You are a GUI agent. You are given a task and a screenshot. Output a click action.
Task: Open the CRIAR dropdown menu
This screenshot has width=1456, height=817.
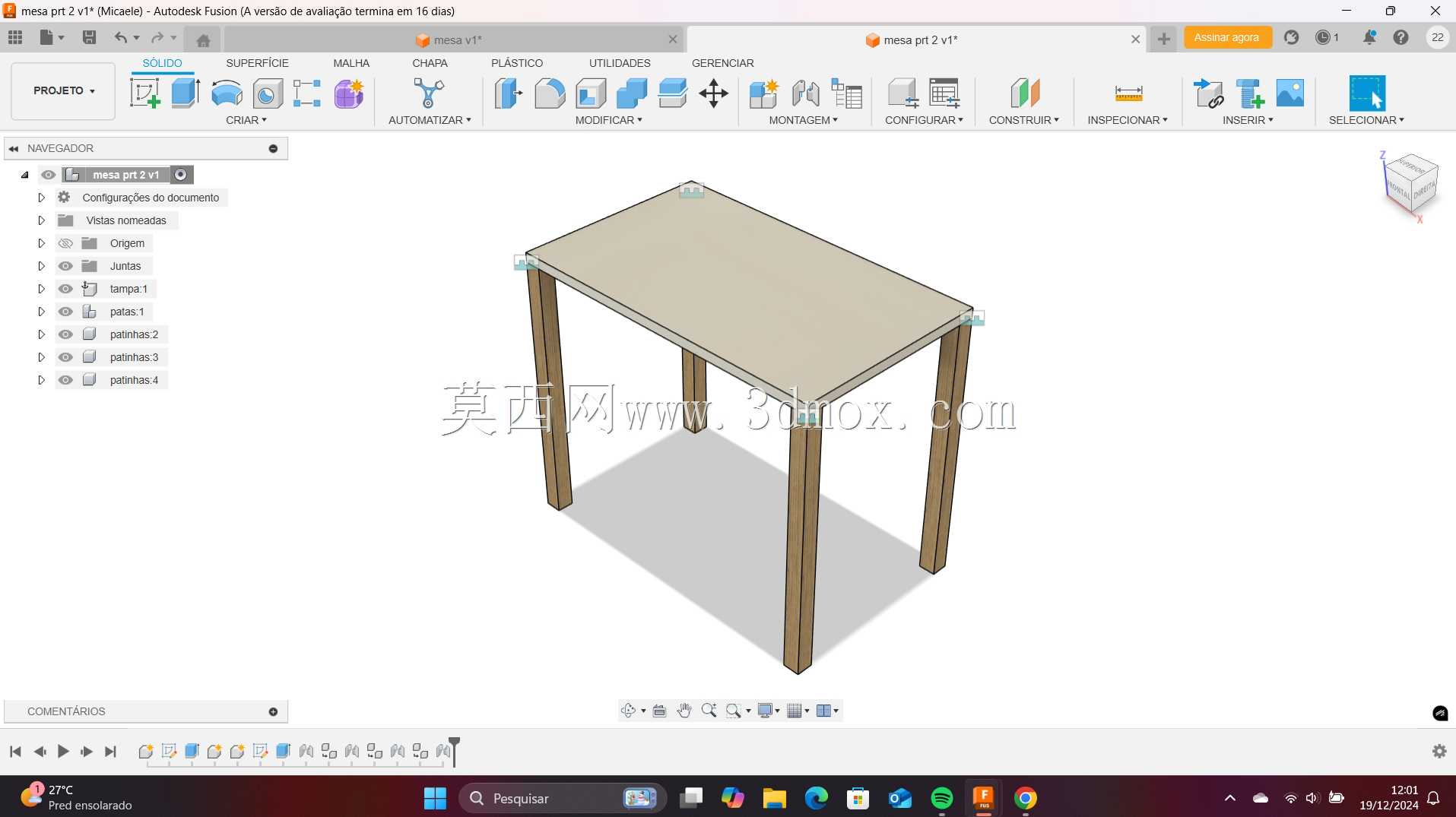[x=246, y=120]
